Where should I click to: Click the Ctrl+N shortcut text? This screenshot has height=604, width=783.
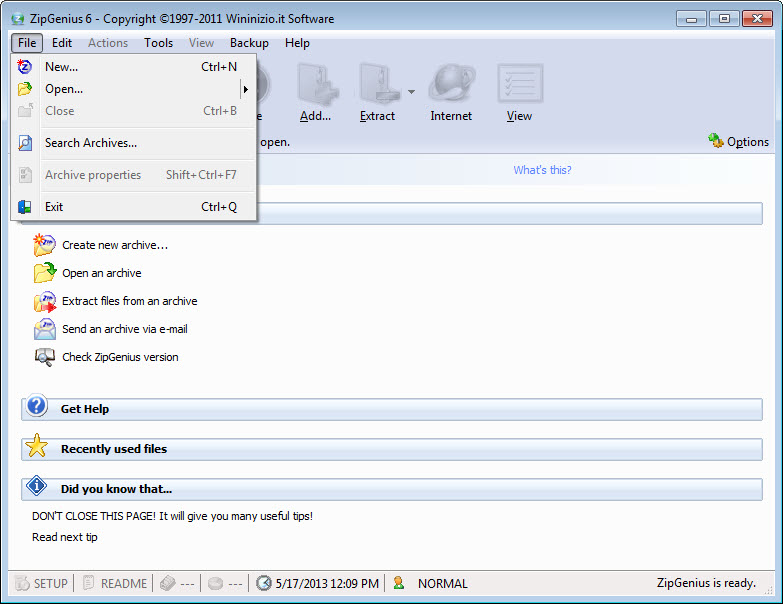pyautogui.click(x=219, y=67)
